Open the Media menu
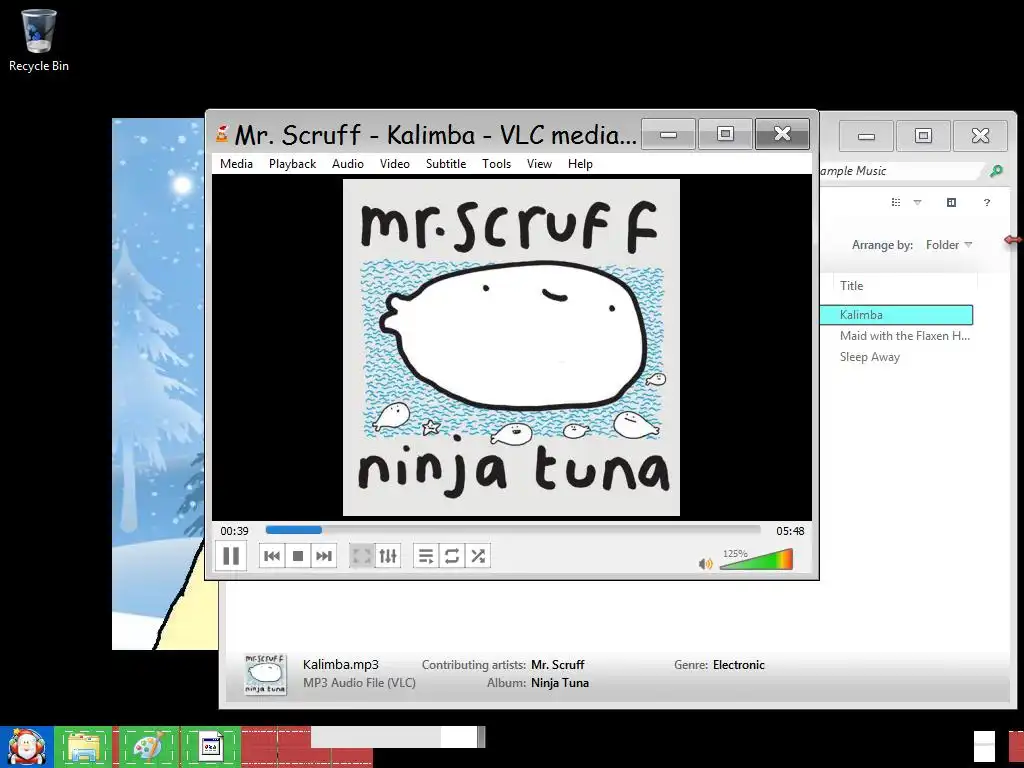 (x=236, y=164)
